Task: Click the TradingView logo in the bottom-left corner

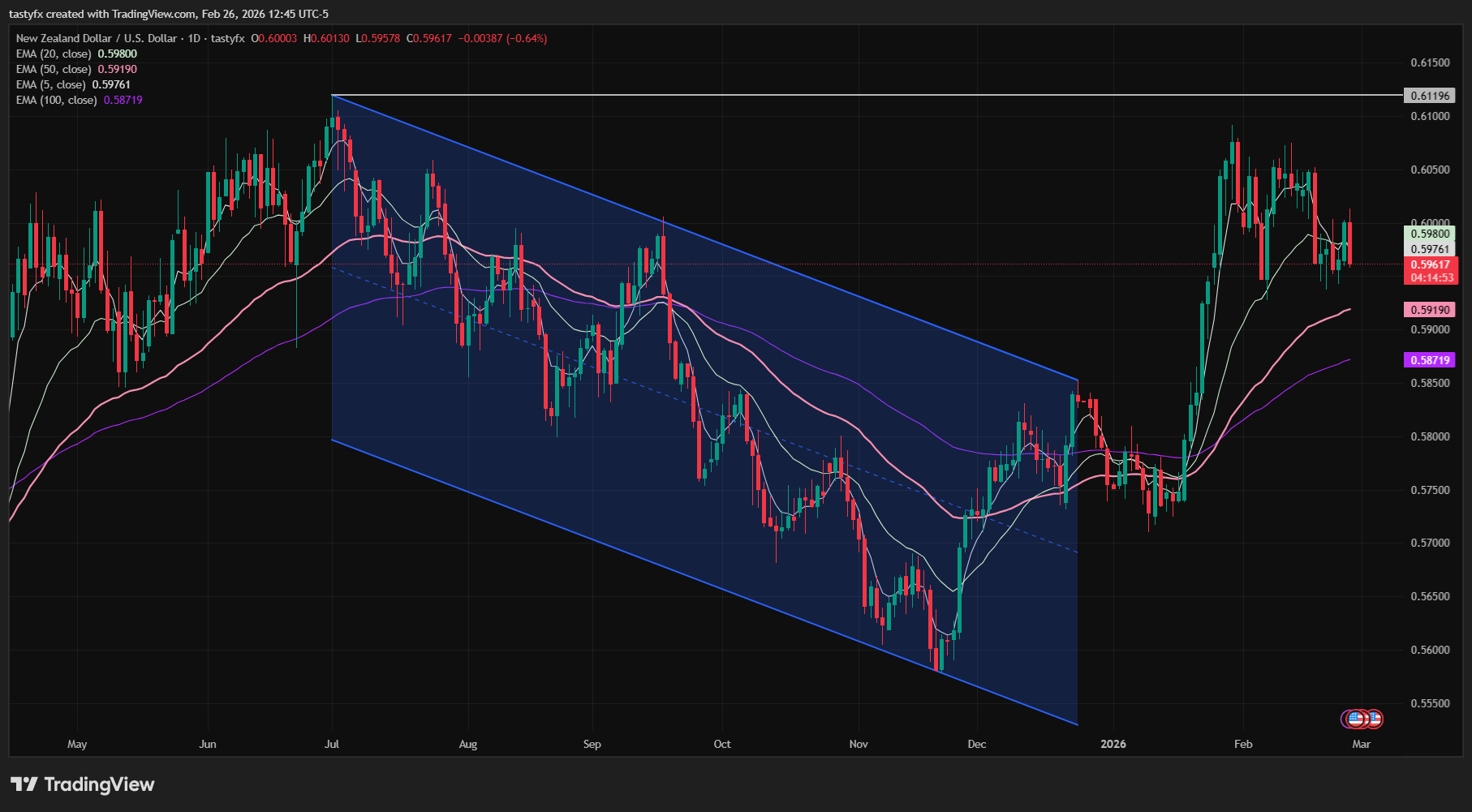Action: (81, 784)
